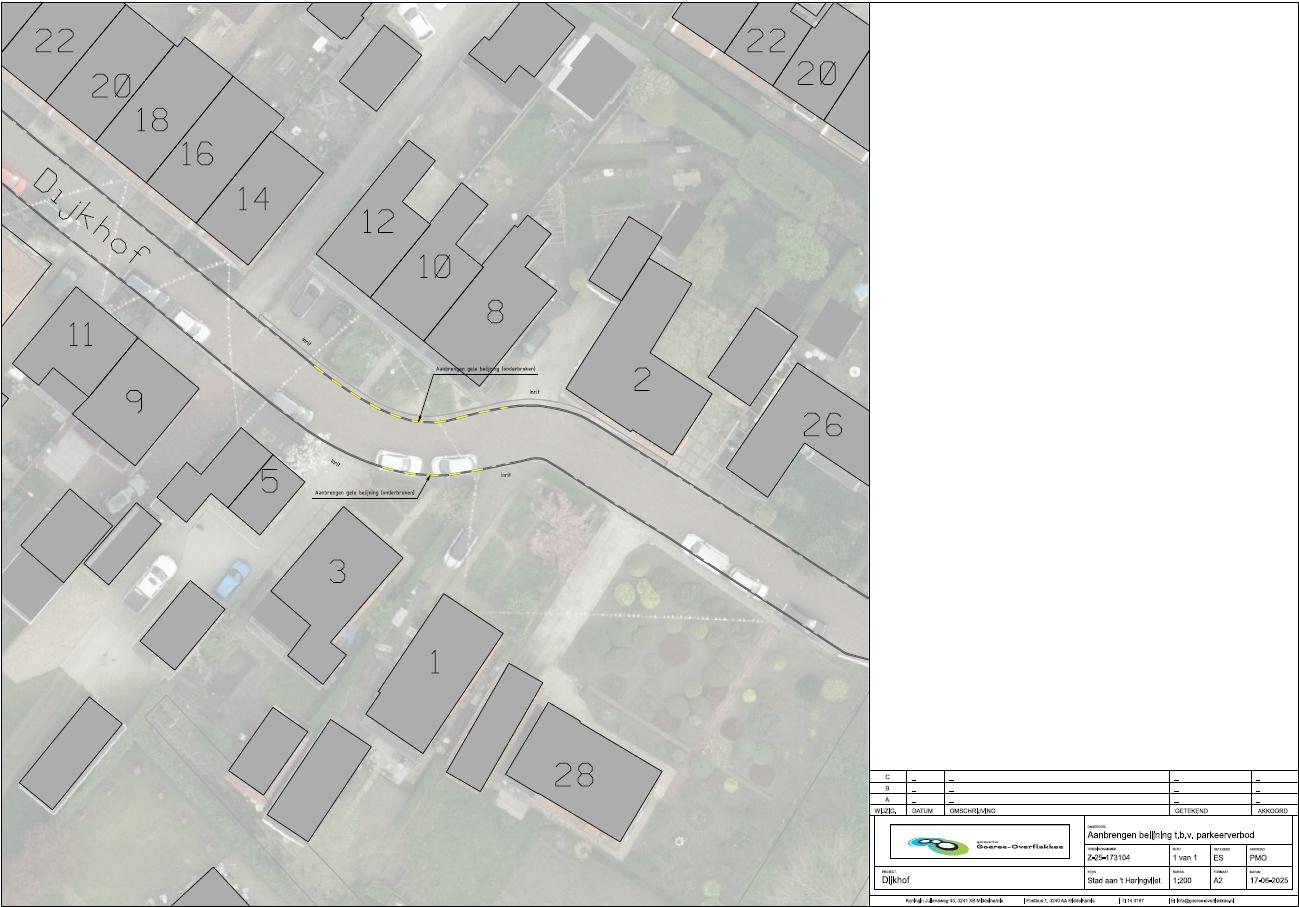Viewport: 1299px width, 907px height.
Task: Click house number 14 on the map
Action: point(254,199)
